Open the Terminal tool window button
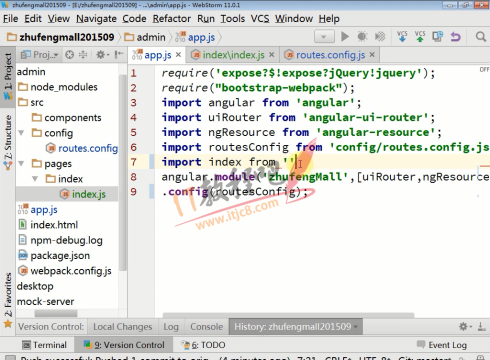The width and height of the screenshot is (490, 360). [44, 345]
